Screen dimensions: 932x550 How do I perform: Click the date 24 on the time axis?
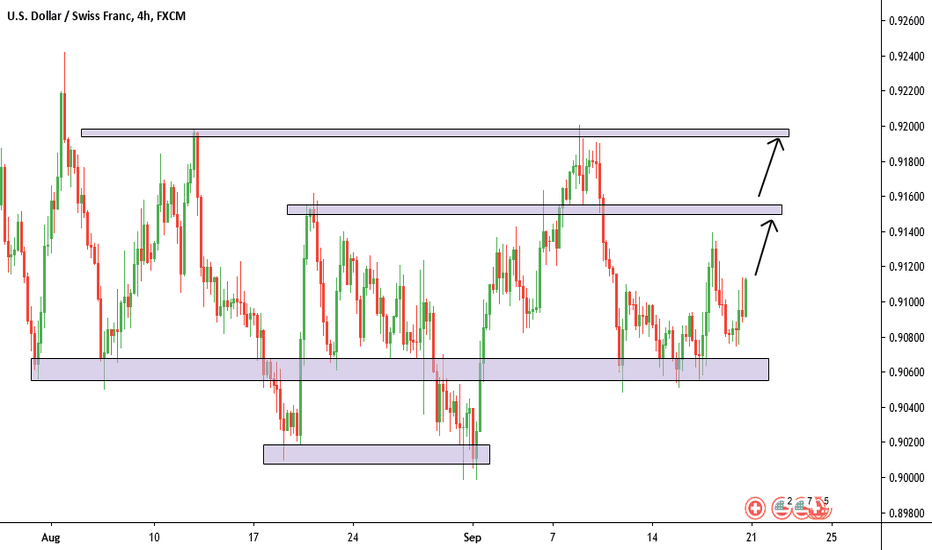coord(353,538)
